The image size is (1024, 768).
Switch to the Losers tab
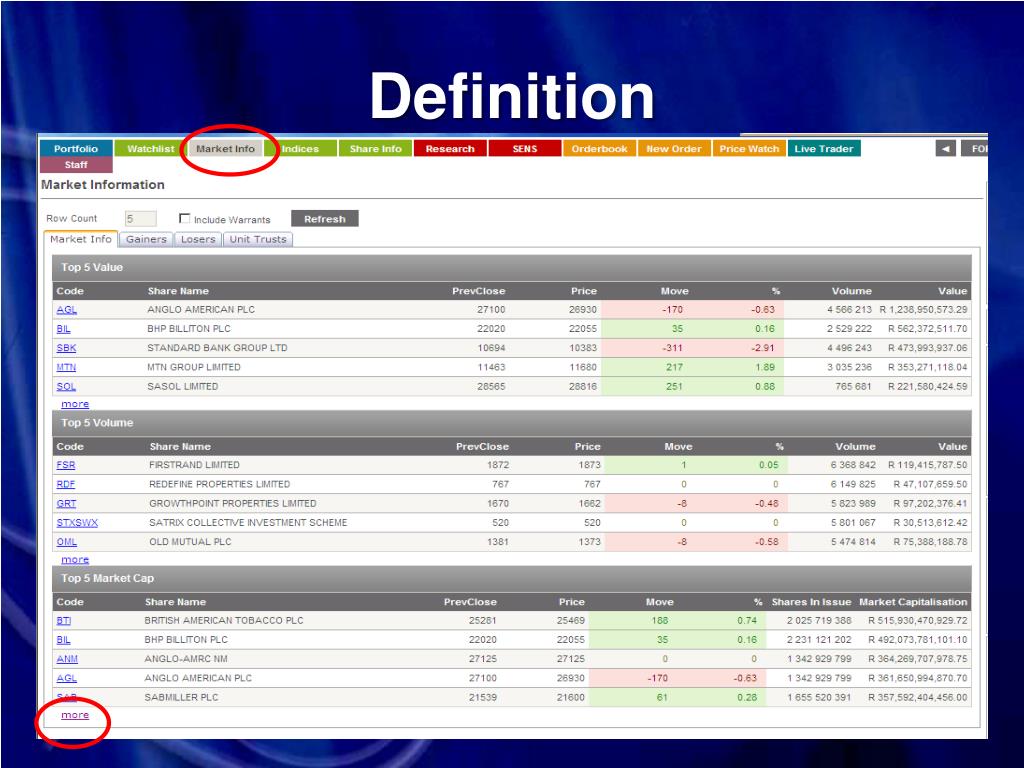198,240
